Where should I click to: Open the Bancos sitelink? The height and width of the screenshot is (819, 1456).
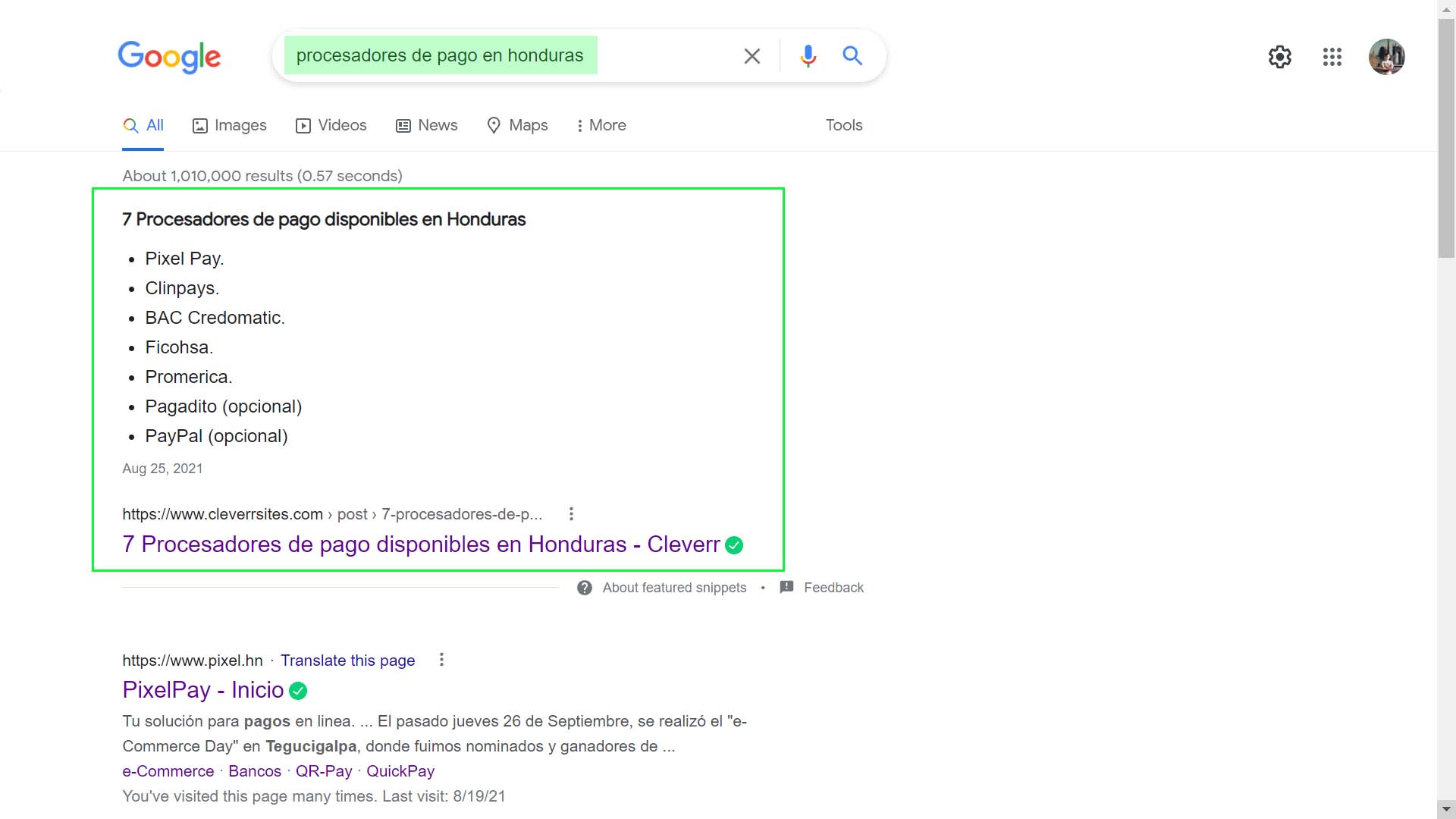click(255, 771)
